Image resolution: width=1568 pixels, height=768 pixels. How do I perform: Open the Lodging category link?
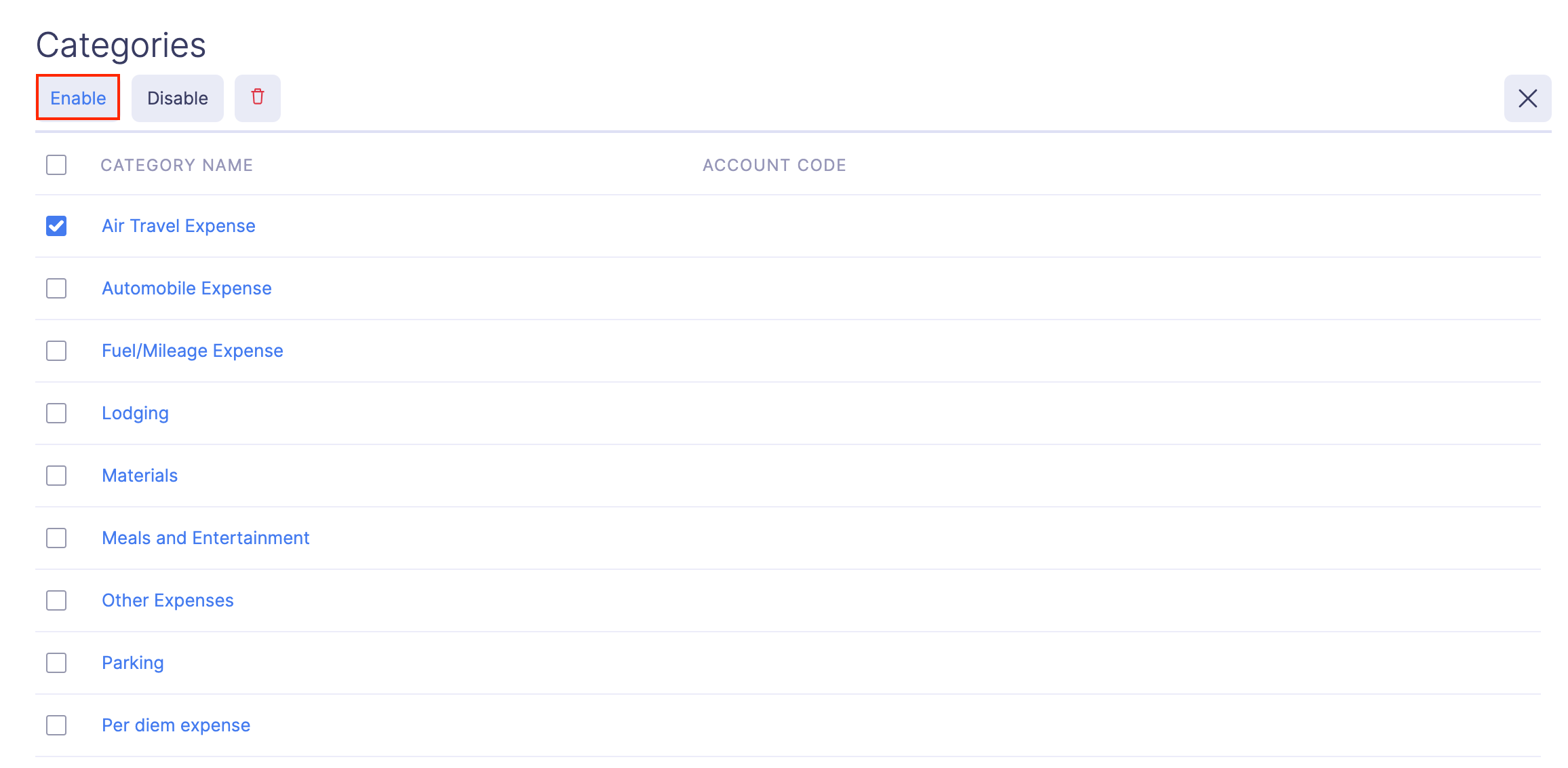[x=135, y=413]
